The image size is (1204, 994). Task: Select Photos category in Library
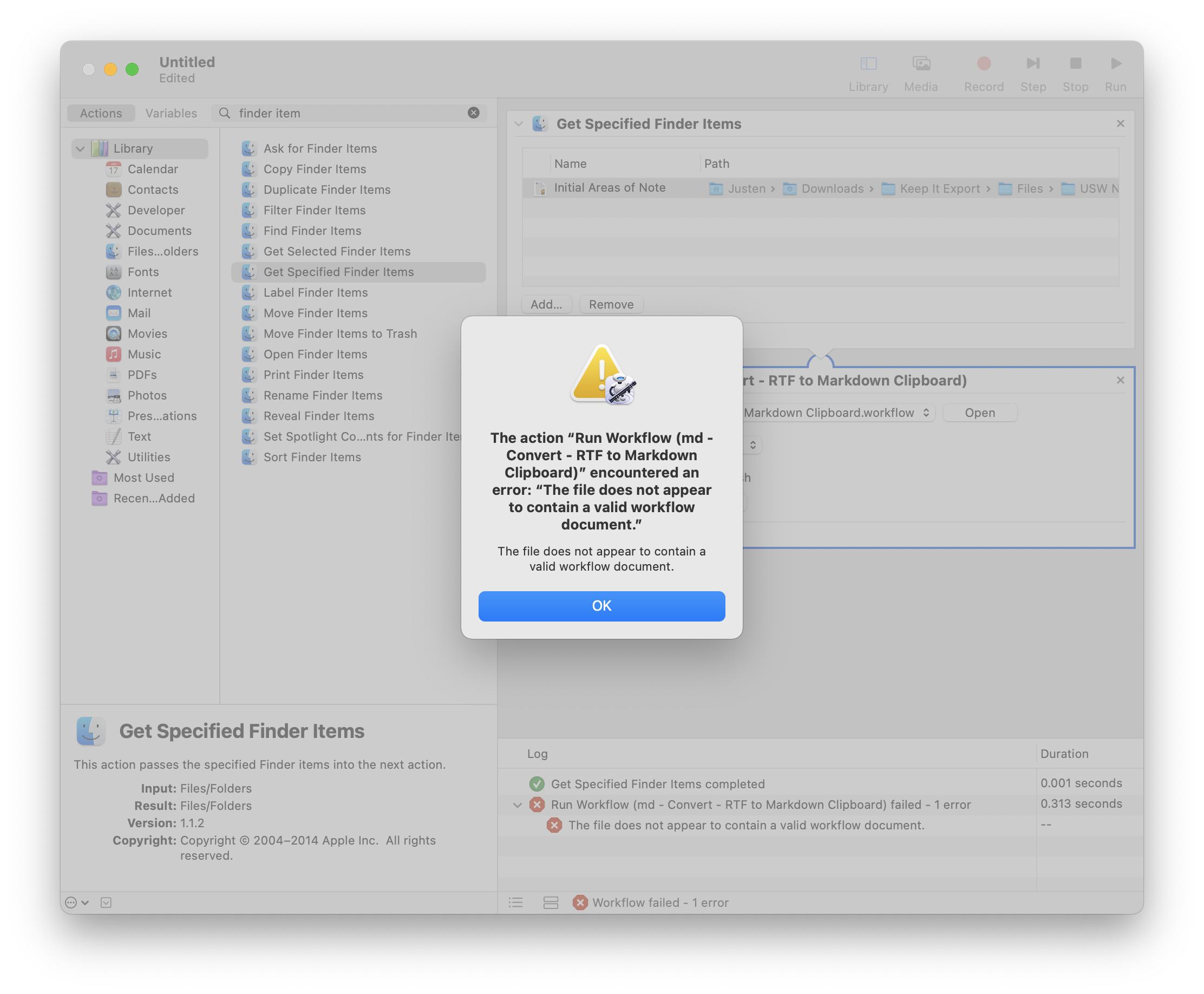[147, 396]
